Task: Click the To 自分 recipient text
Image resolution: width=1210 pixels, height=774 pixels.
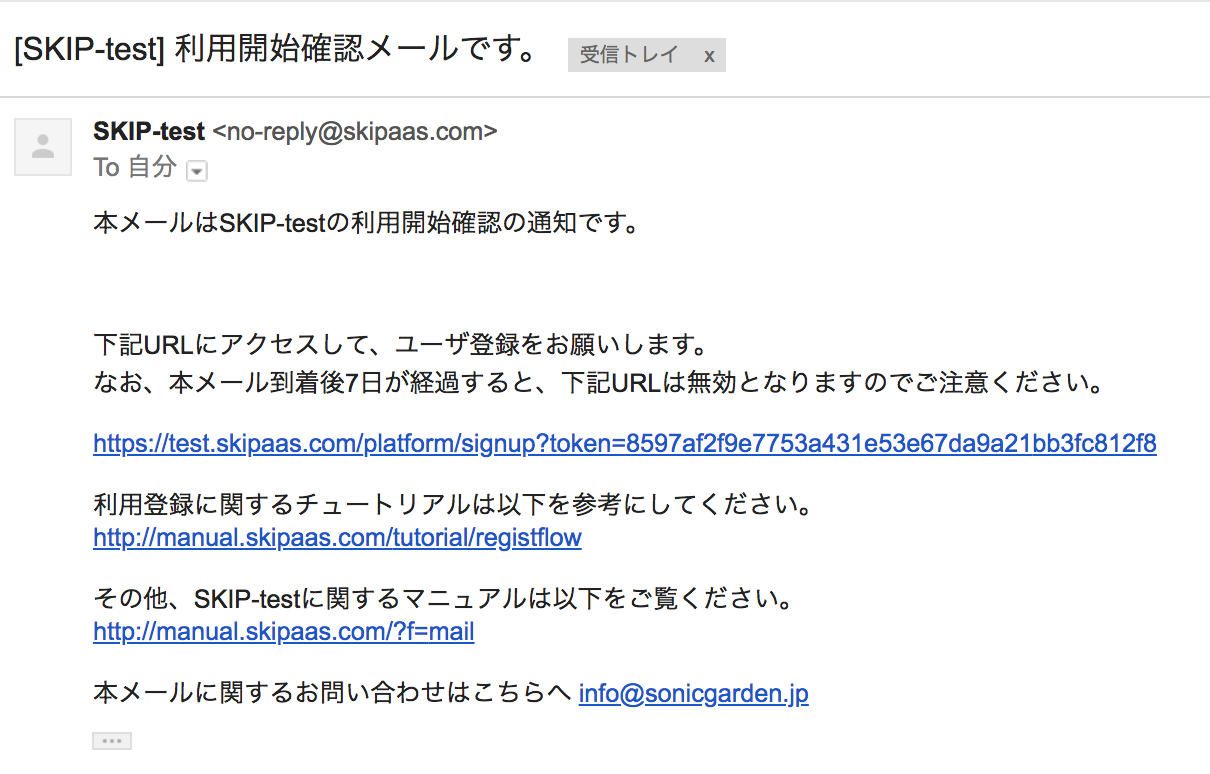Action: (x=135, y=168)
